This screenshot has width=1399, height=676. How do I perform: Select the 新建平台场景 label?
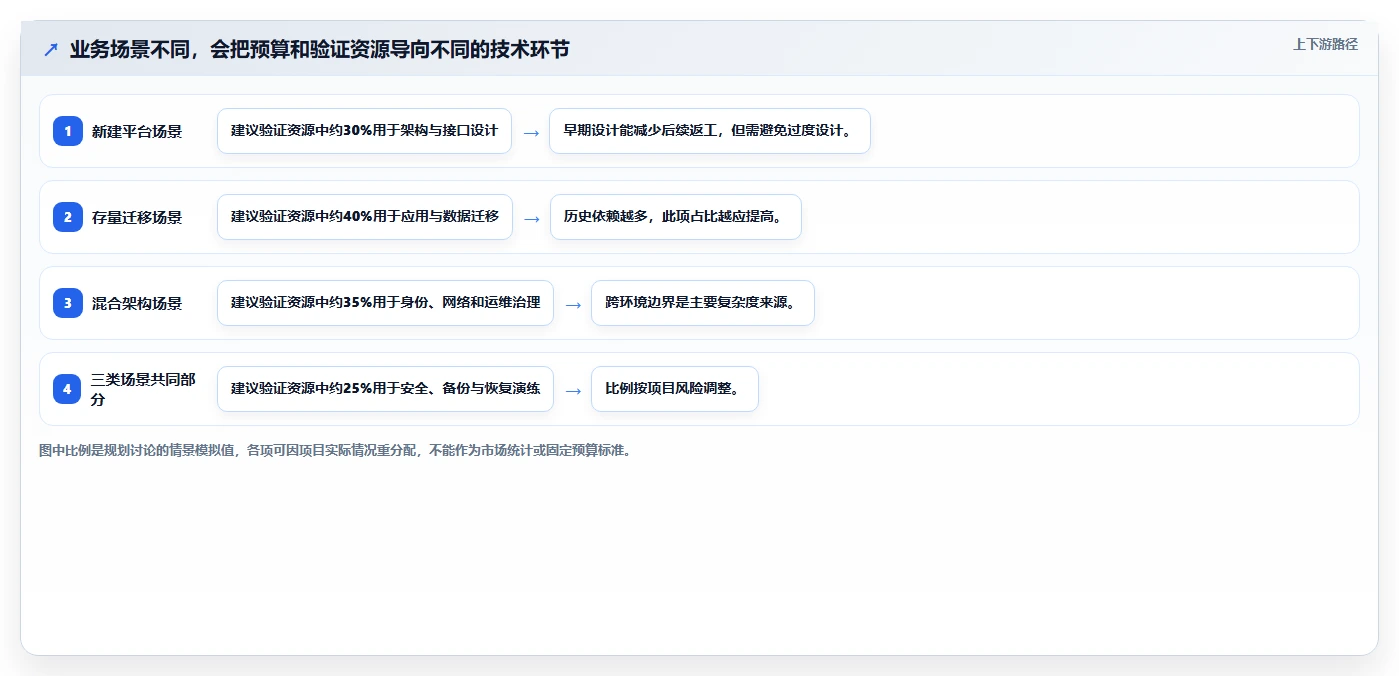coord(137,131)
